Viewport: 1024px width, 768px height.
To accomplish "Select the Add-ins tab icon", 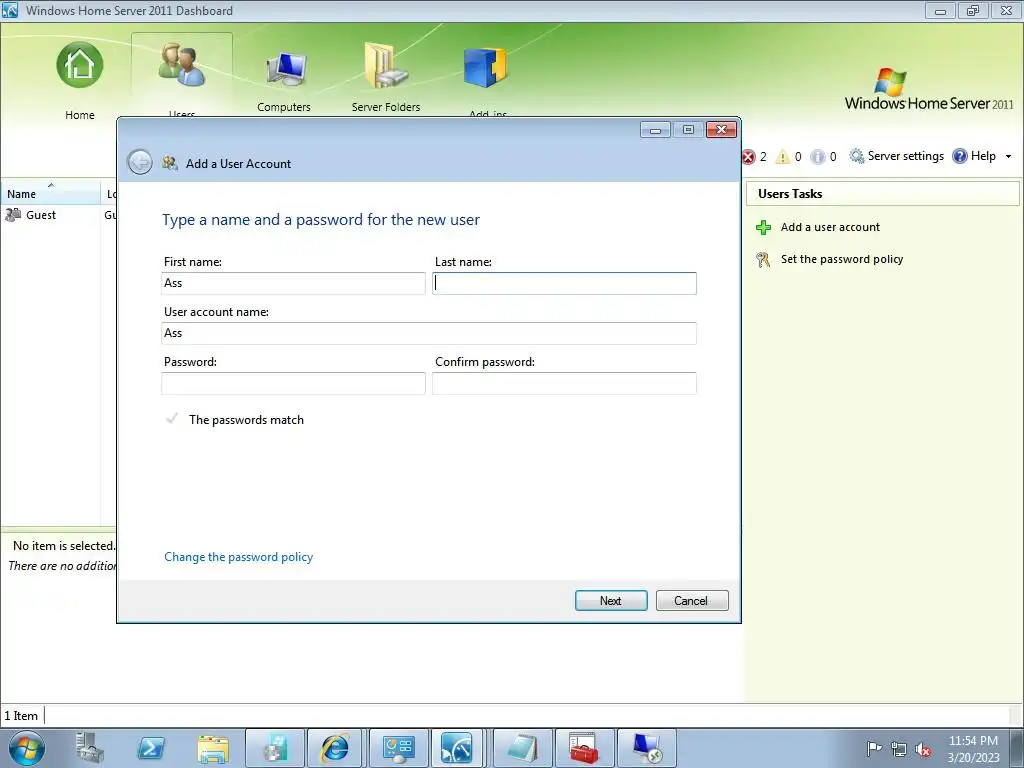I will pos(485,68).
